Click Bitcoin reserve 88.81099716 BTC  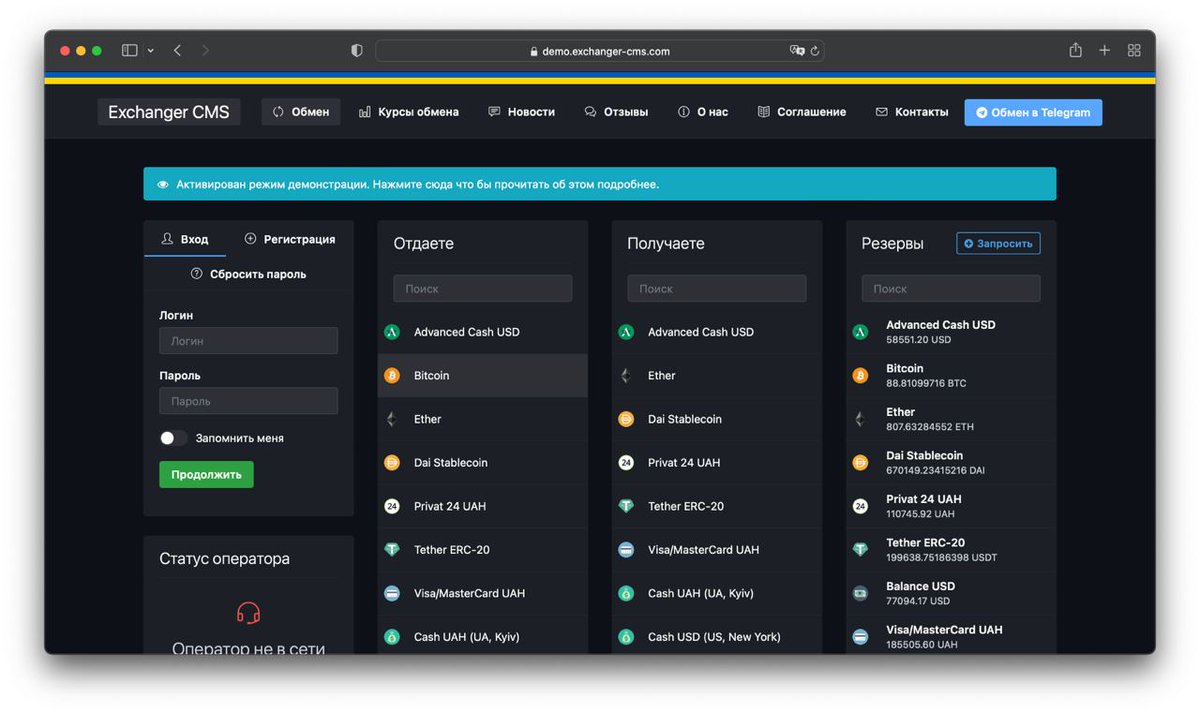pyautogui.click(x=950, y=375)
